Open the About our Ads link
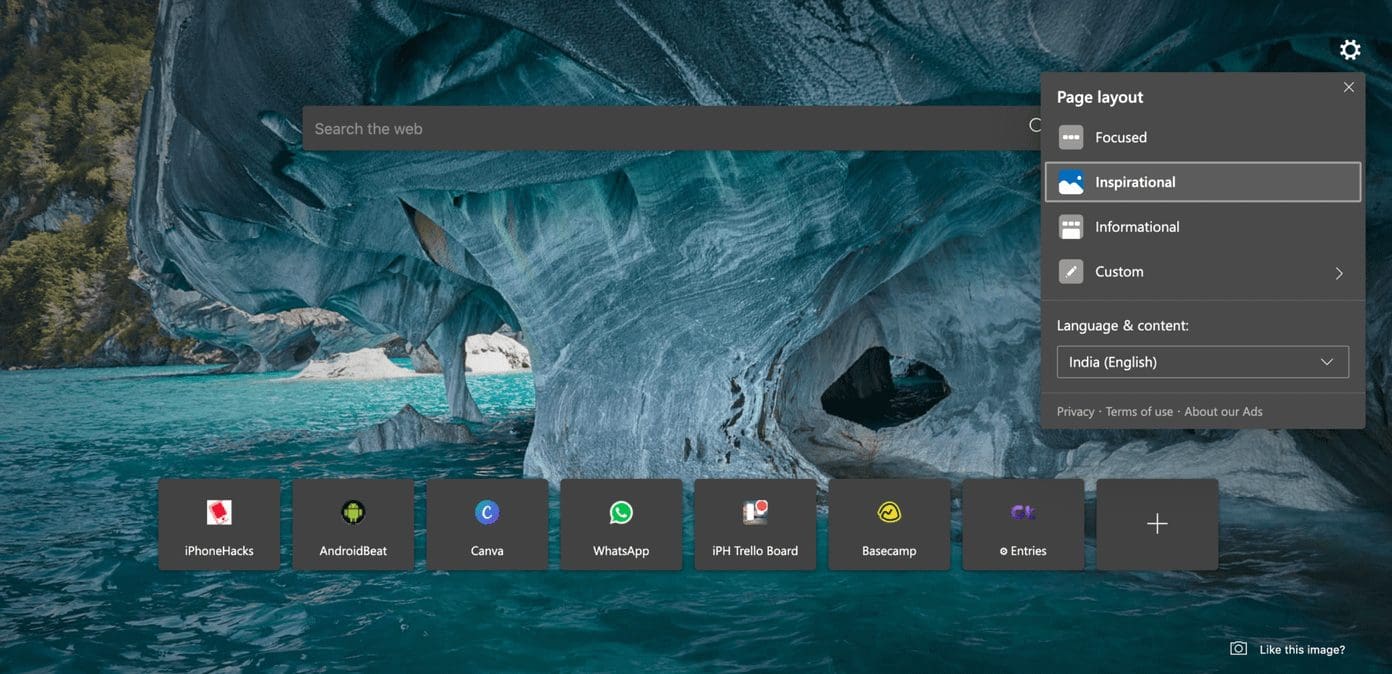The width and height of the screenshot is (1392, 674). [x=1223, y=412]
